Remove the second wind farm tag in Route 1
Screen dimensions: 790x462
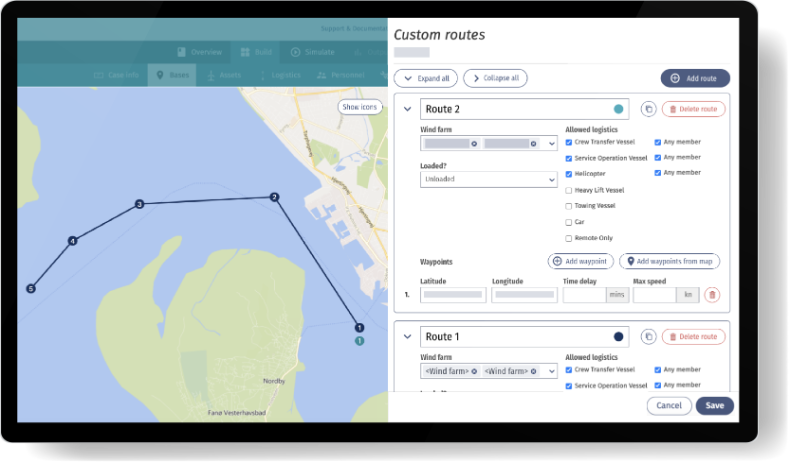click(534, 371)
